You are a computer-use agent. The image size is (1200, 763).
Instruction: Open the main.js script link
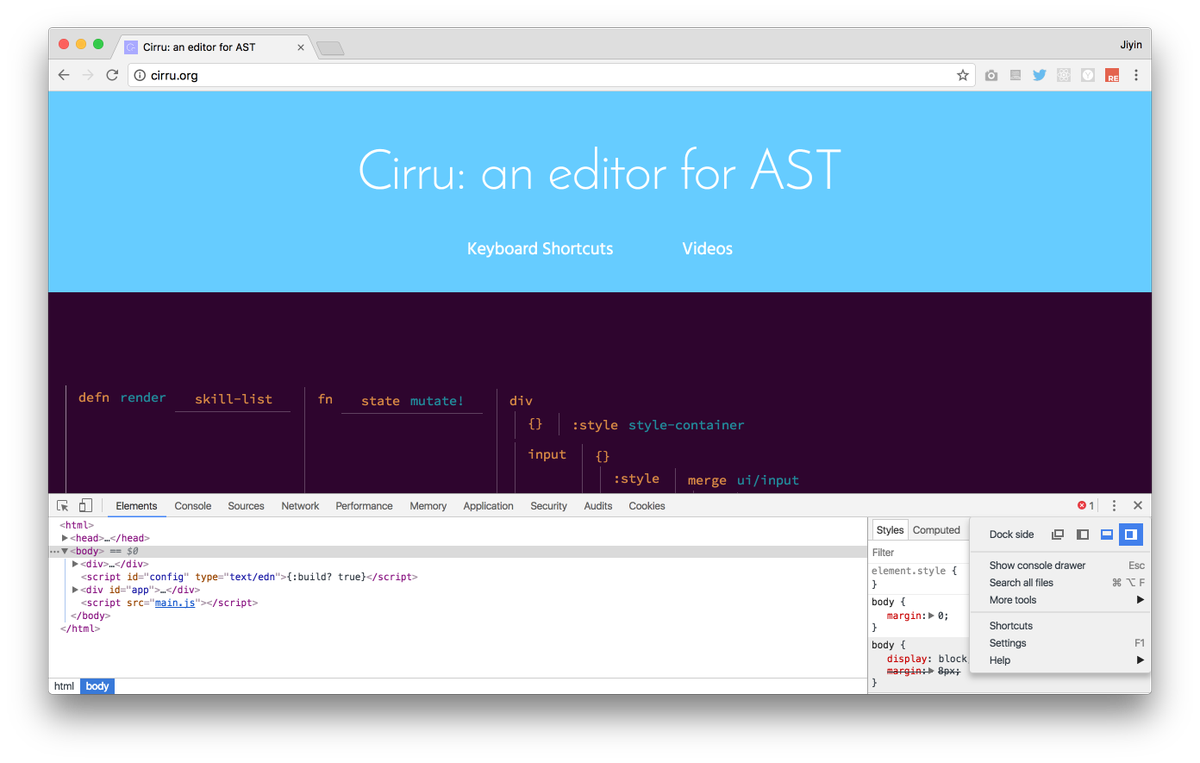click(x=175, y=603)
